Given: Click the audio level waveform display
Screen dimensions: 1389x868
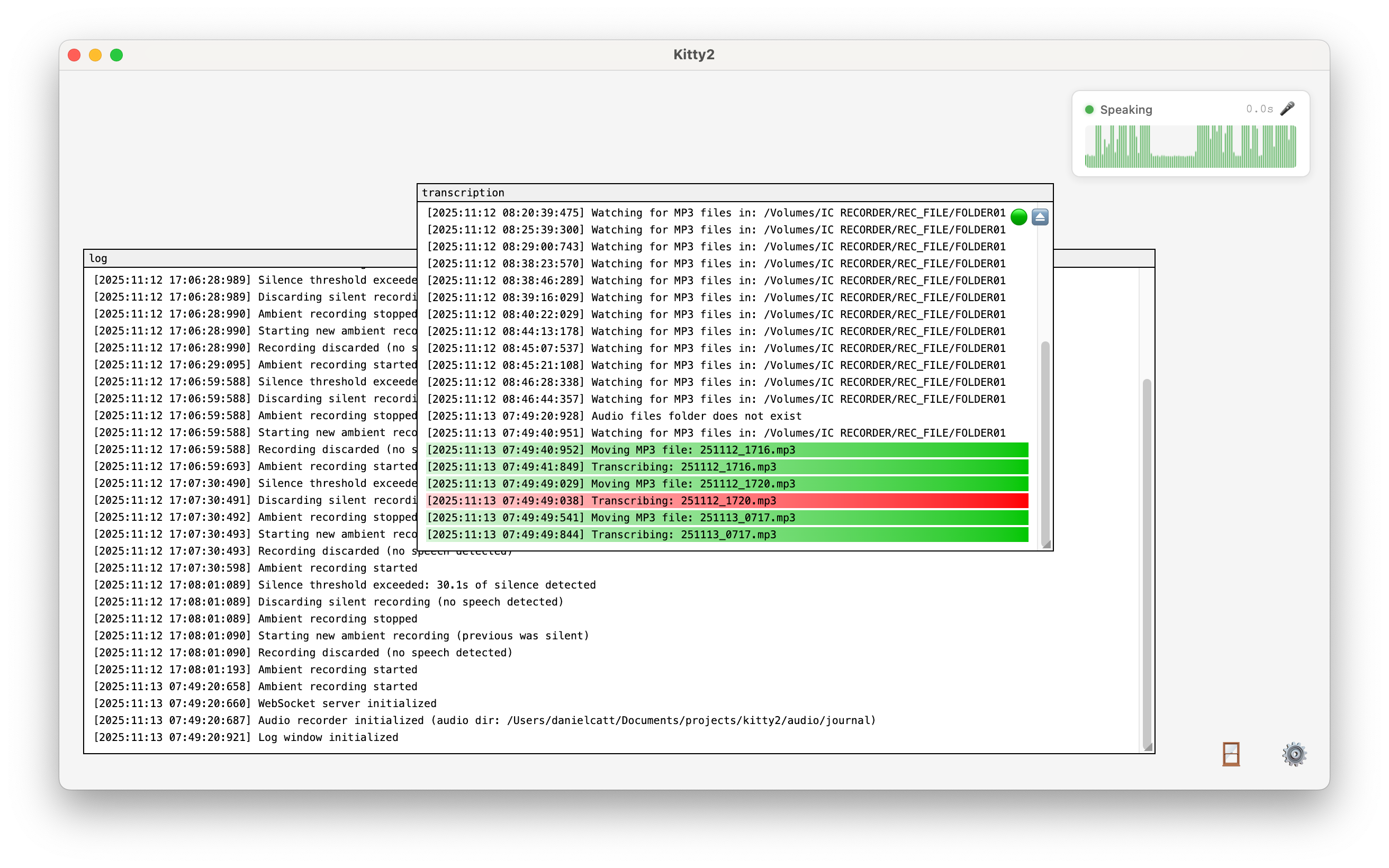Looking at the screenshot, I should pyautogui.click(x=1190, y=147).
